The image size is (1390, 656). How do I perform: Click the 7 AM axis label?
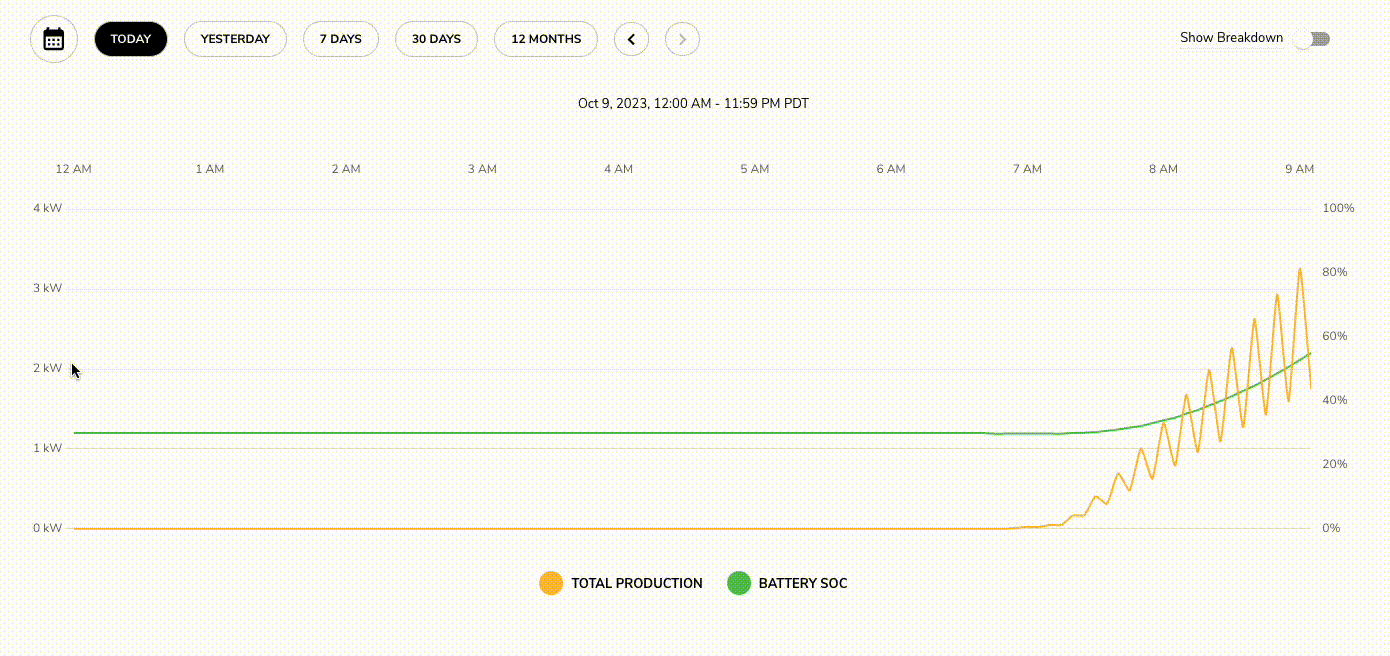(x=1027, y=169)
